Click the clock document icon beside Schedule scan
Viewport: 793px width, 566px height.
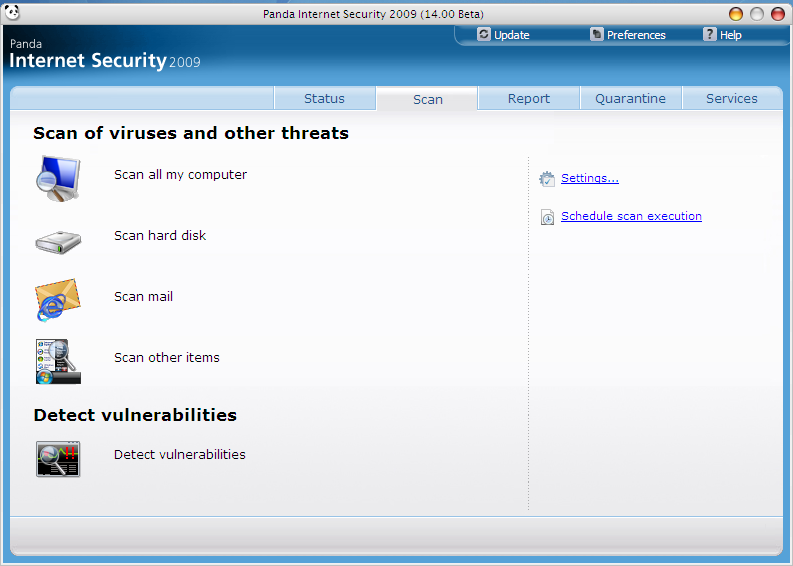[x=547, y=217]
